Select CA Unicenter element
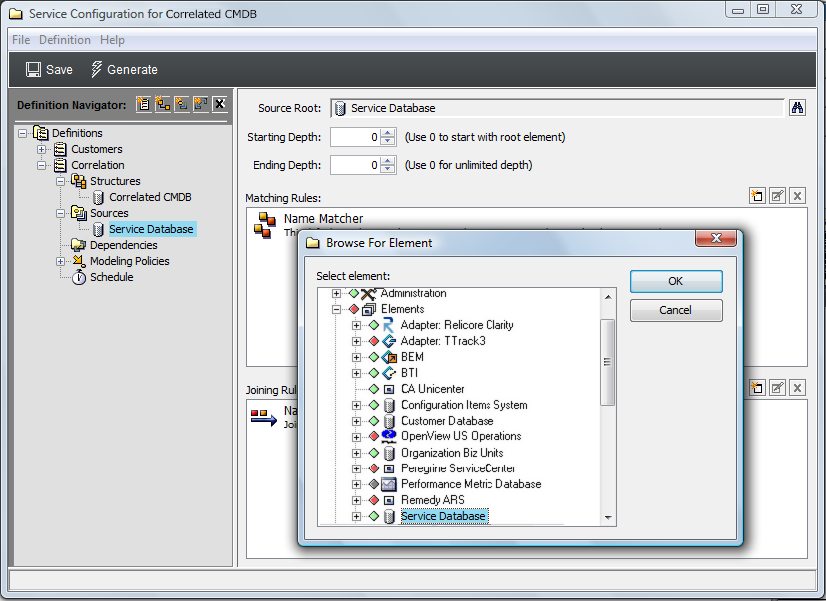The width and height of the screenshot is (826, 601). (x=432, y=389)
